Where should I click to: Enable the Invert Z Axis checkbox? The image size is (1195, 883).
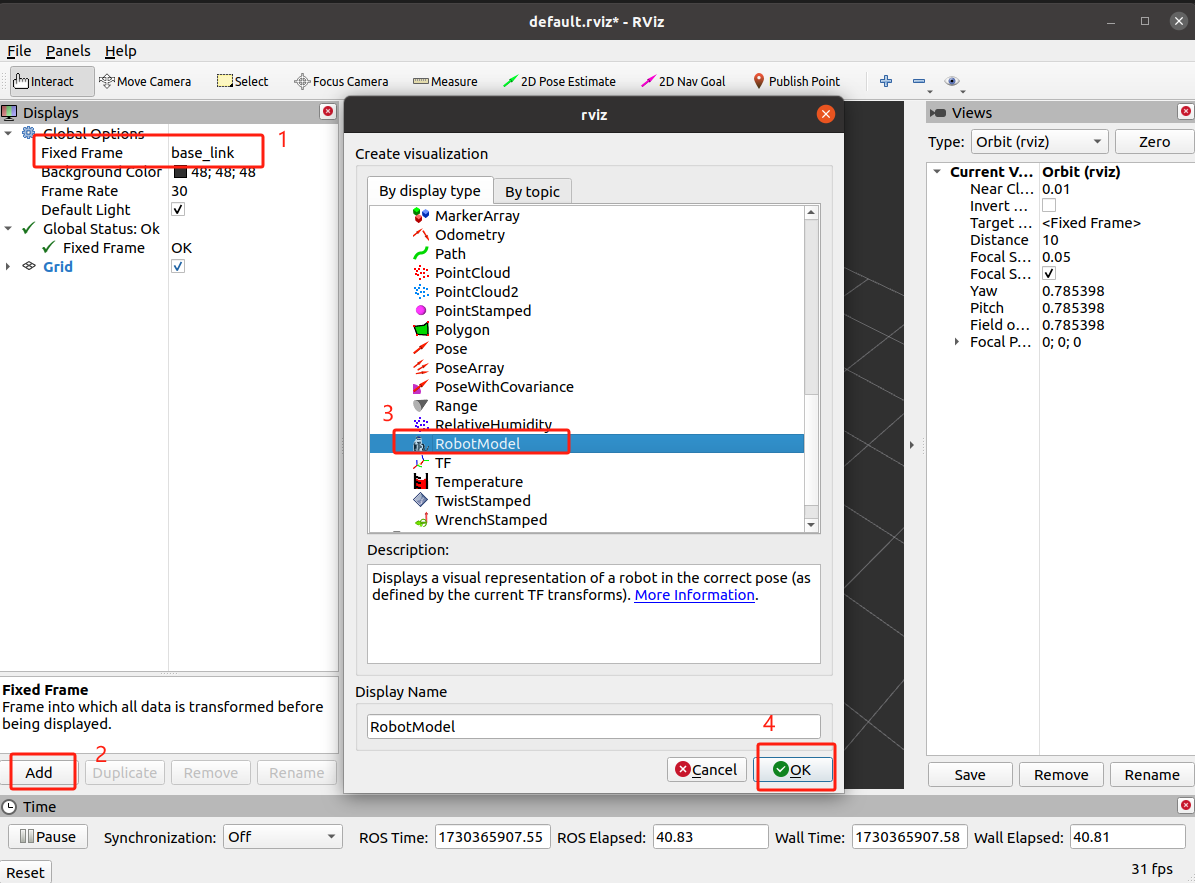(x=1049, y=206)
